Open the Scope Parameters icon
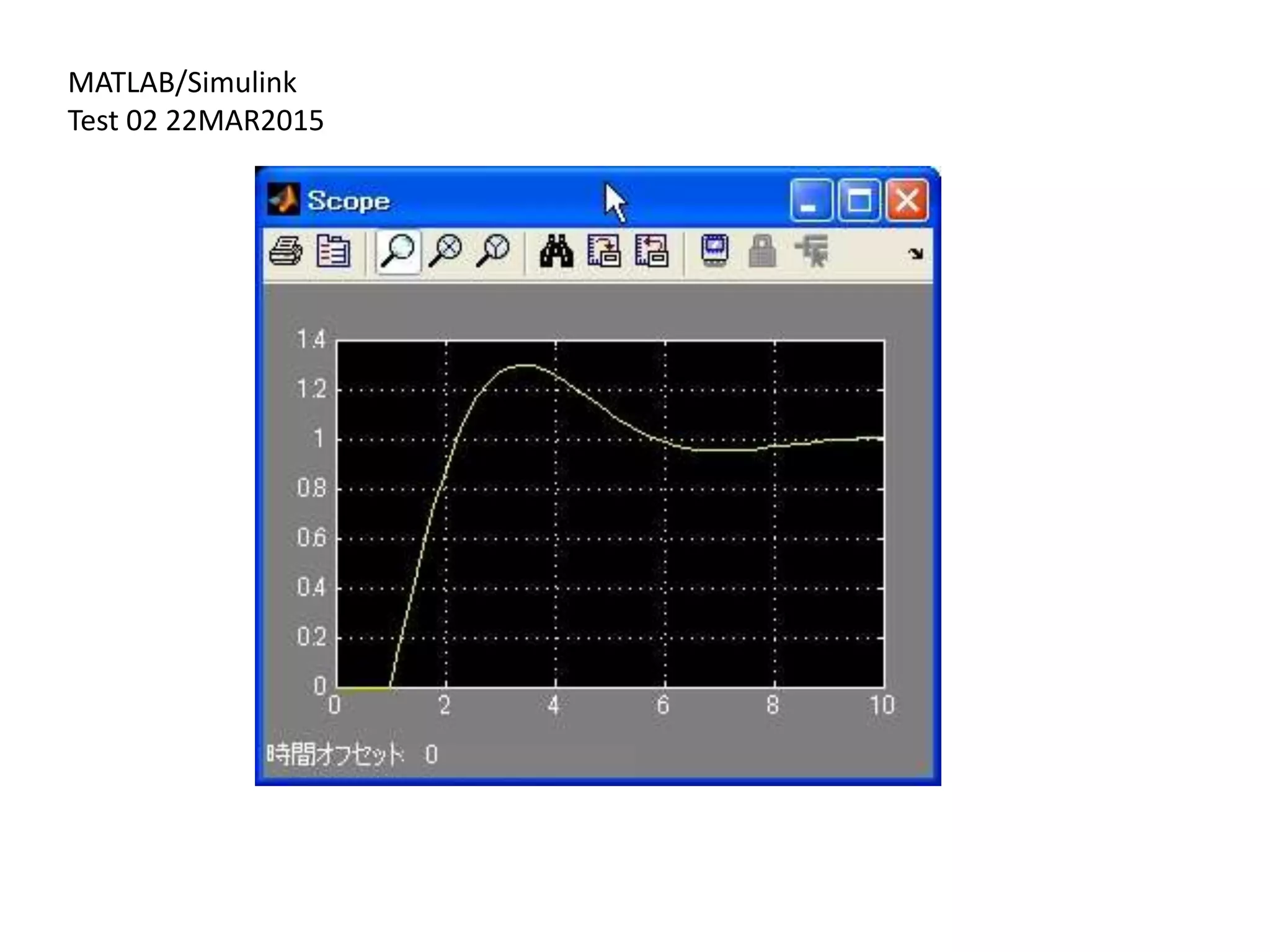Screen dimensions: 1270x952 click(334, 251)
